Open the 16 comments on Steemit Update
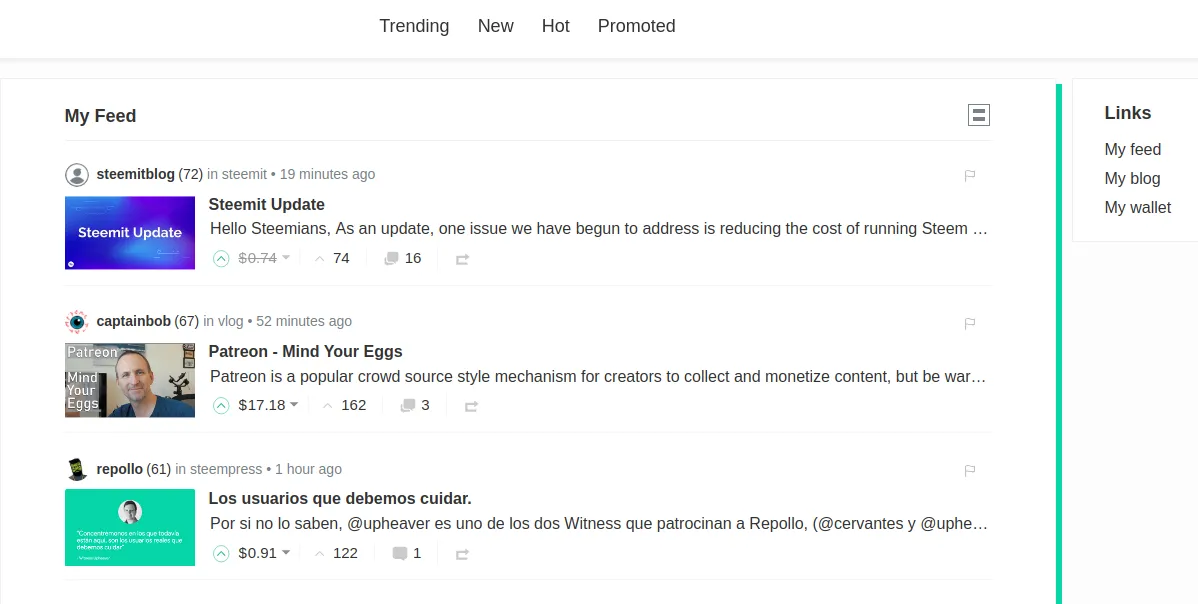 point(403,258)
